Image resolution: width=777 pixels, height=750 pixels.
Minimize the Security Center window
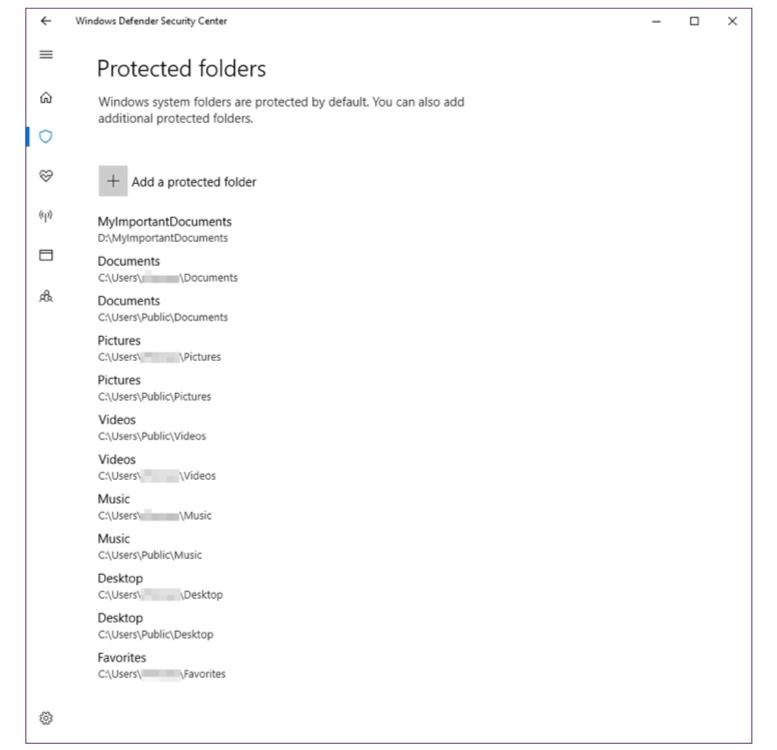[656, 21]
